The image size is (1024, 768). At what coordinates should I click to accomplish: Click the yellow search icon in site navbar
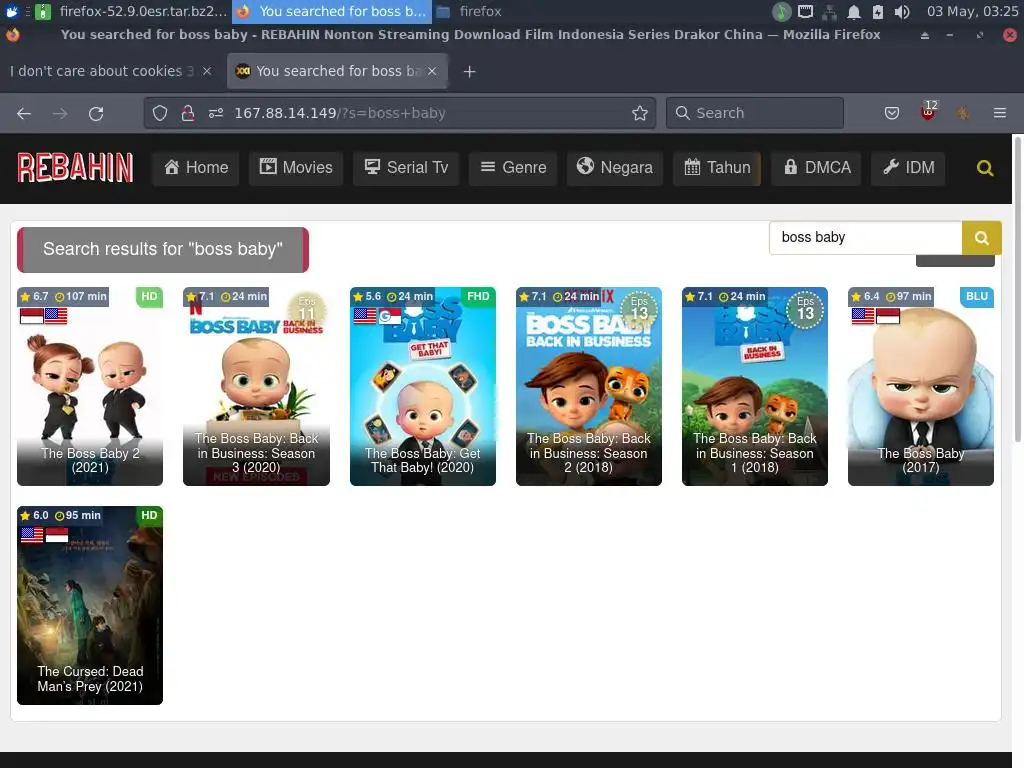[x=985, y=168]
